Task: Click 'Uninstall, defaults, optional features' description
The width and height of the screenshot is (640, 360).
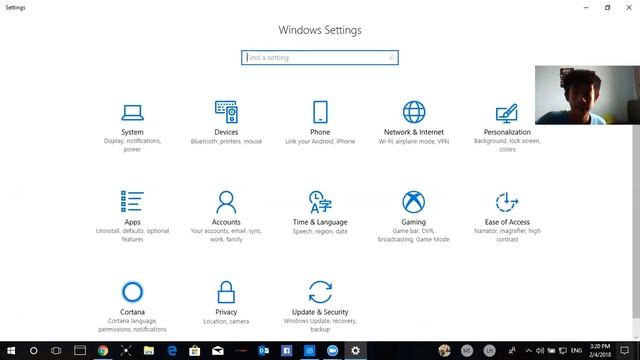Action: click(132, 235)
